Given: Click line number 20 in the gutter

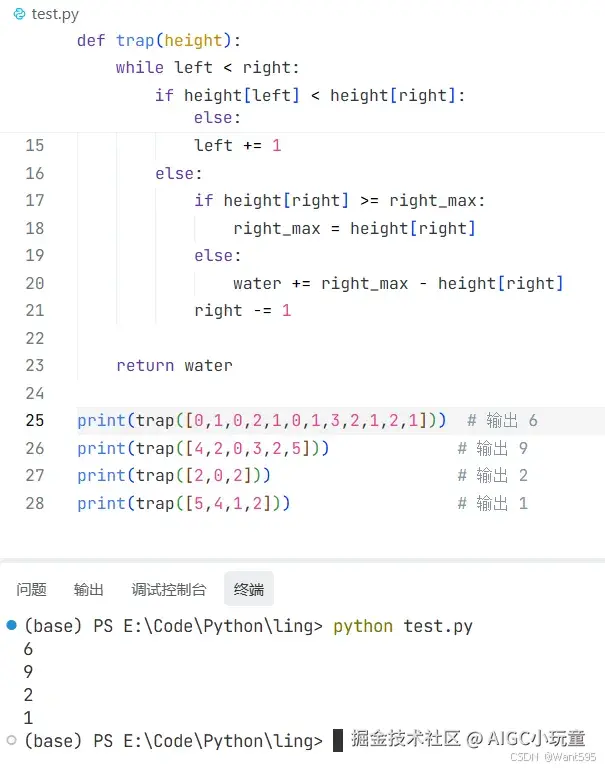Looking at the screenshot, I should 35,283.
